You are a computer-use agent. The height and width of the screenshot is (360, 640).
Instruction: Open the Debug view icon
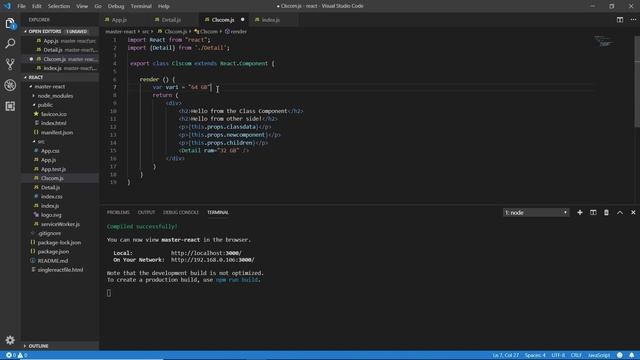point(10,85)
